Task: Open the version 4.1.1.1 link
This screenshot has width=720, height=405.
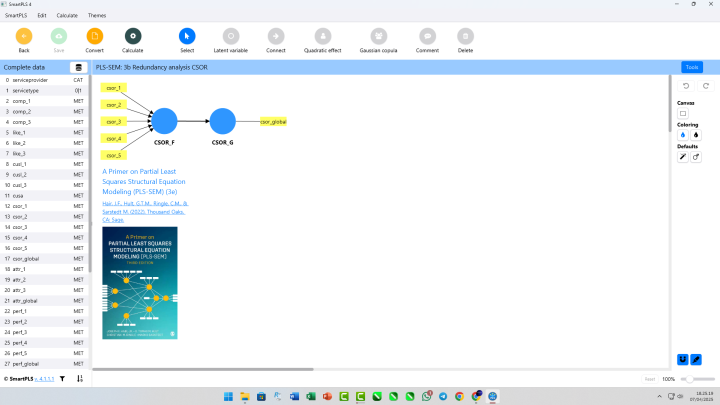Action: click(x=45, y=379)
